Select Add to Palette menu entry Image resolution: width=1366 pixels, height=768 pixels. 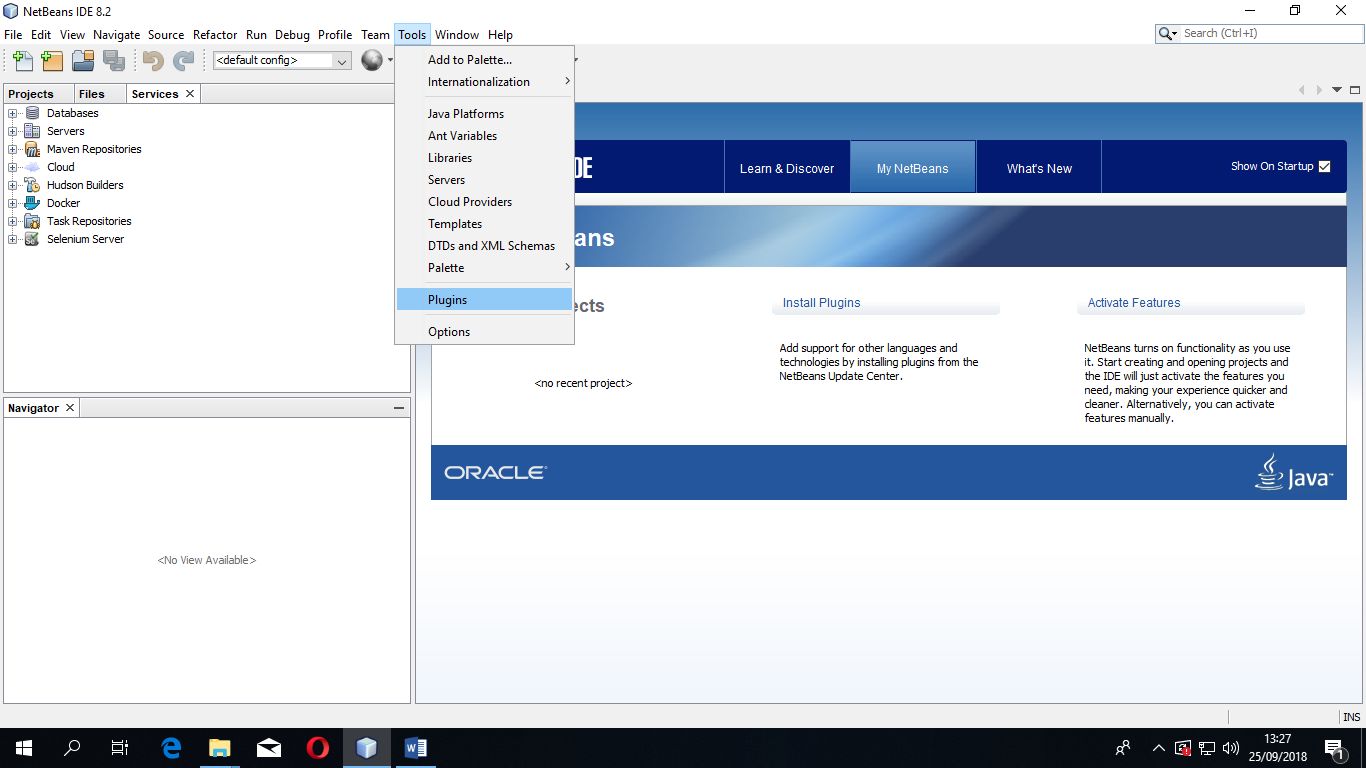[x=484, y=60]
